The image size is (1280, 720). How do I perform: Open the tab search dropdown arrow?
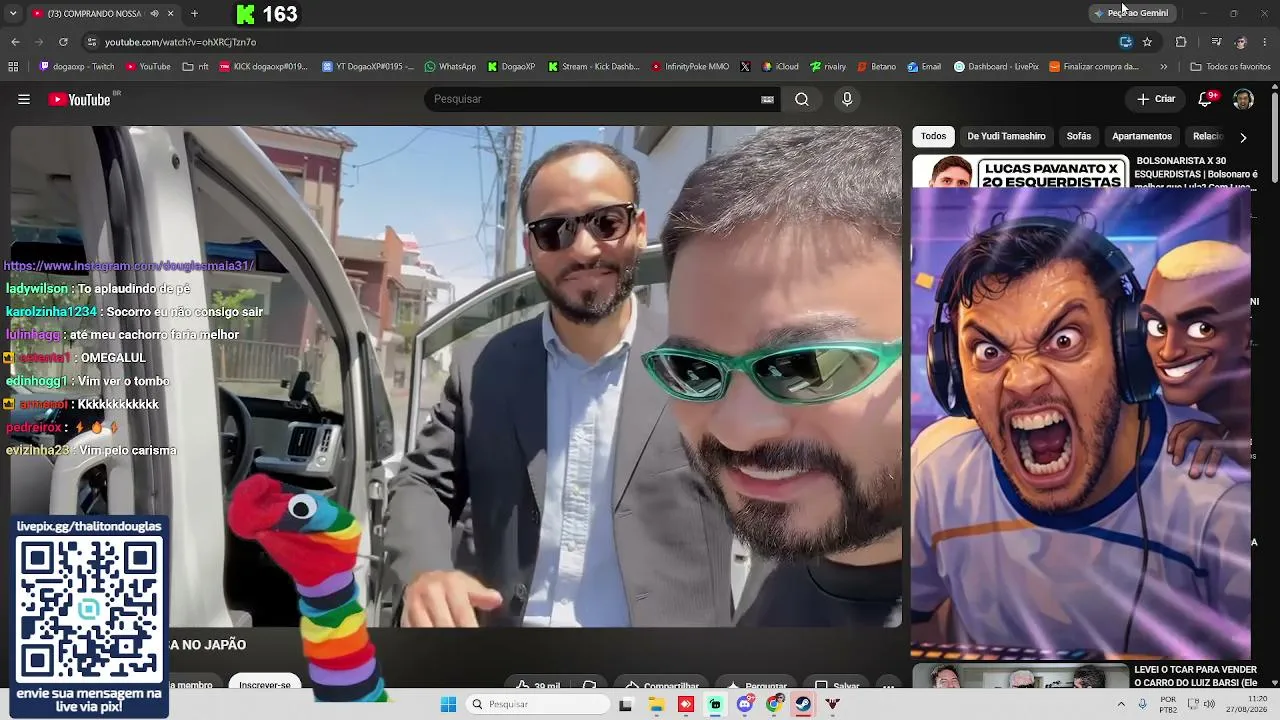13,14
